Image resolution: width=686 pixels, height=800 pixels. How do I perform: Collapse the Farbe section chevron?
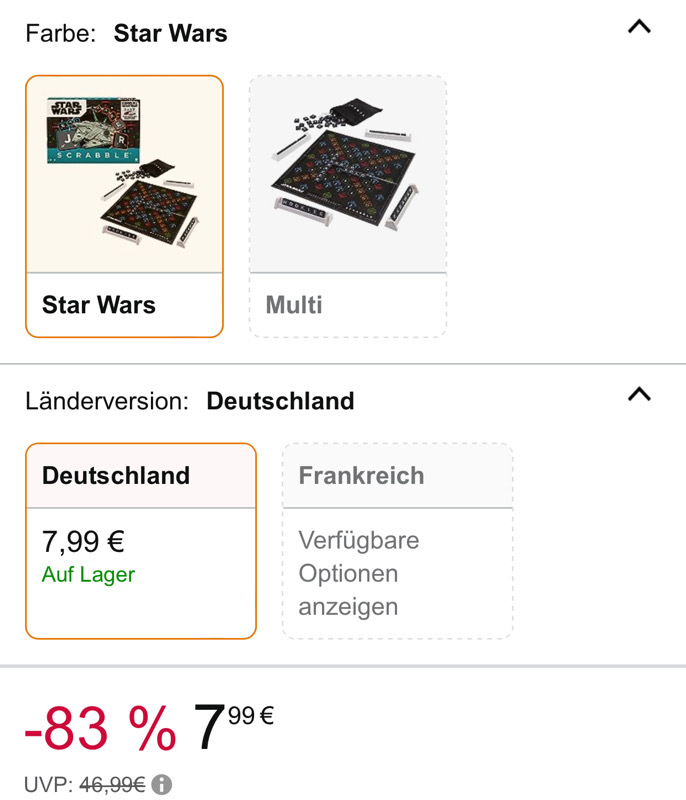[x=639, y=27]
